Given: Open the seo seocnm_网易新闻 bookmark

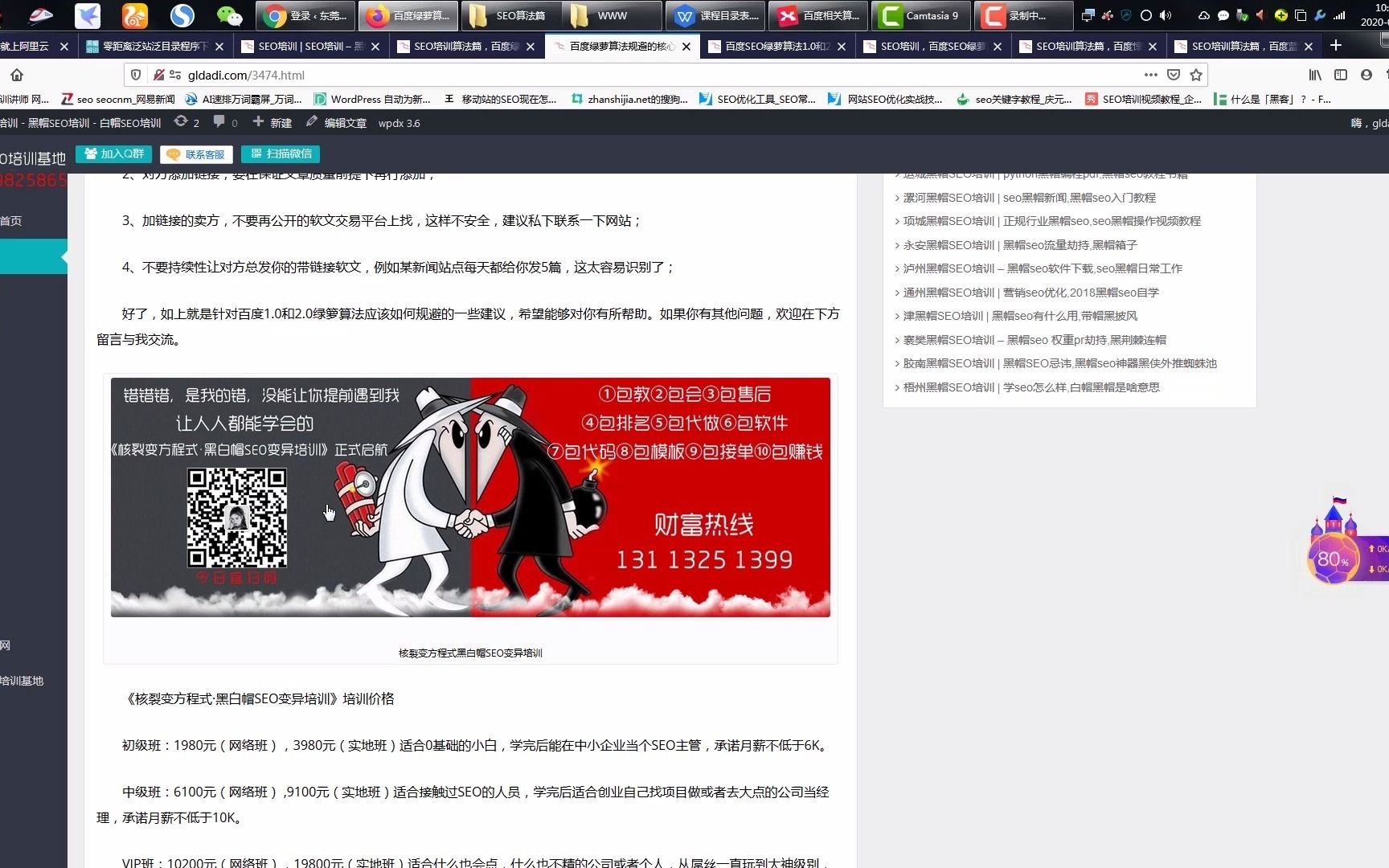Looking at the screenshot, I should pyautogui.click(x=118, y=99).
